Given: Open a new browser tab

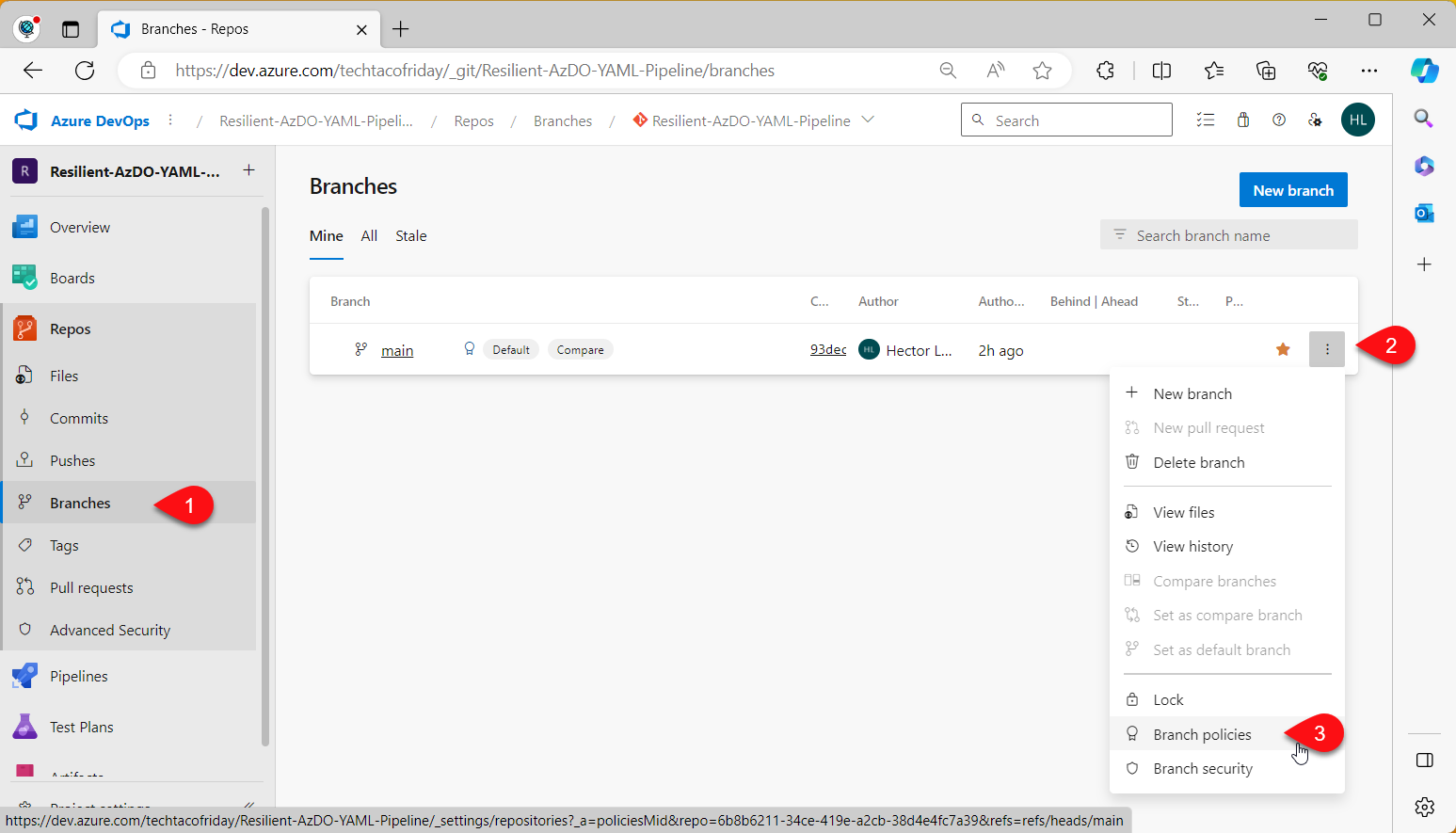Looking at the screenshot, I should pyautogui.click(x=400, y=29).
